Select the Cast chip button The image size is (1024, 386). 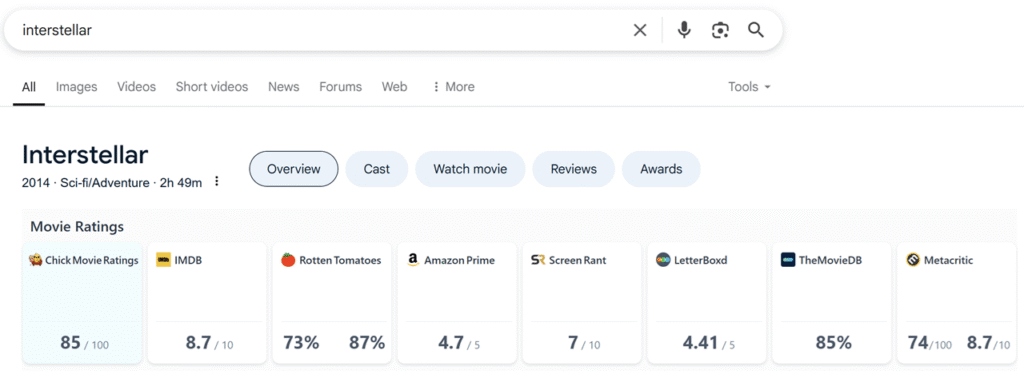[377, 169]
